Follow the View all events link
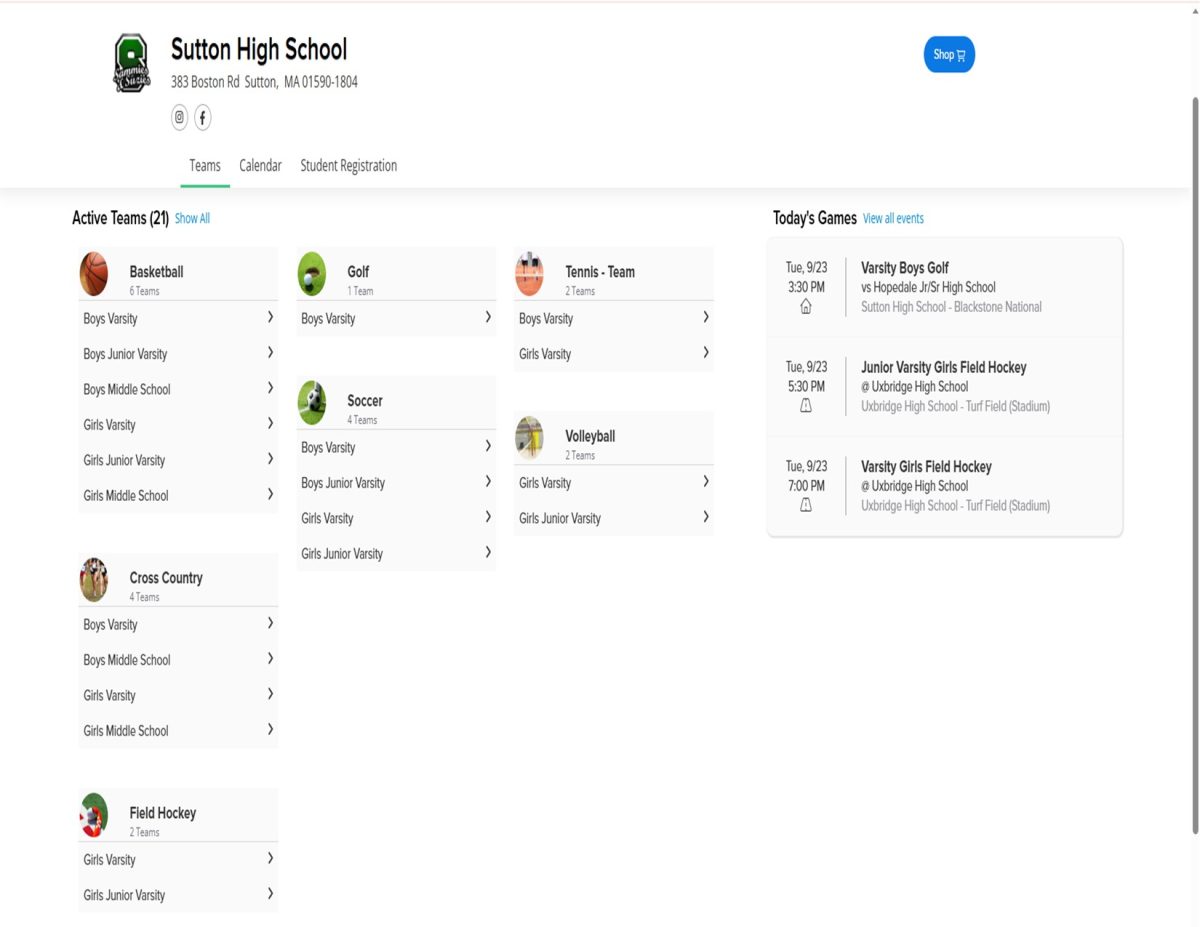The image size is (1200, 927). 893,219
